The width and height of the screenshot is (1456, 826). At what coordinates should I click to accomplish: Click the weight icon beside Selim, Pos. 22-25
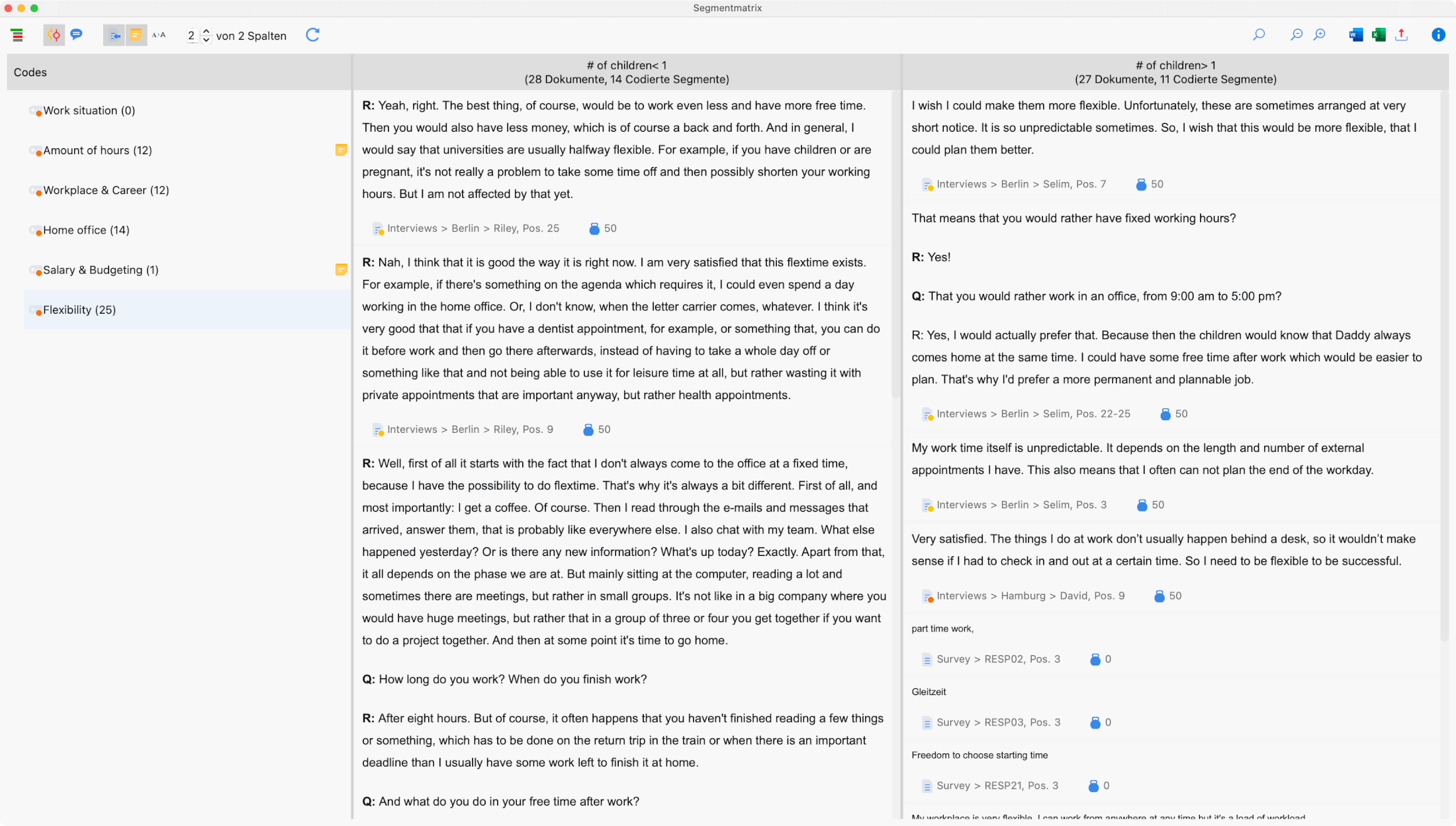[x=1165, y=414]
